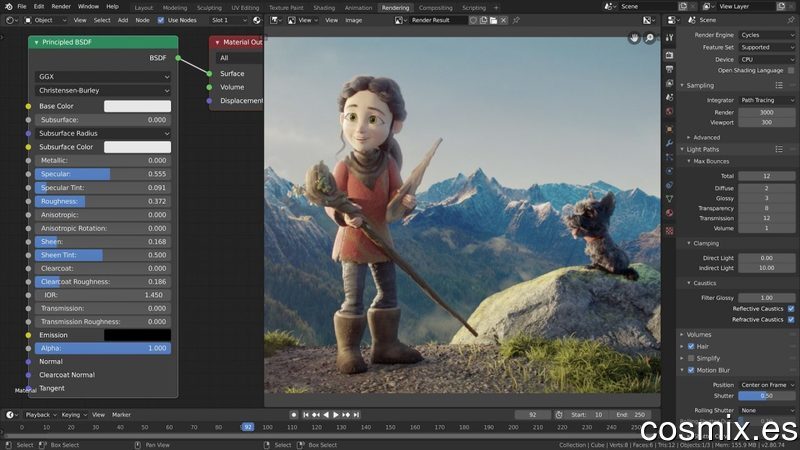This screenshot has height=450, width=800.
Task: Jump to the timeline end frame button
Action: pyautogui.click(x=356, y=415)
